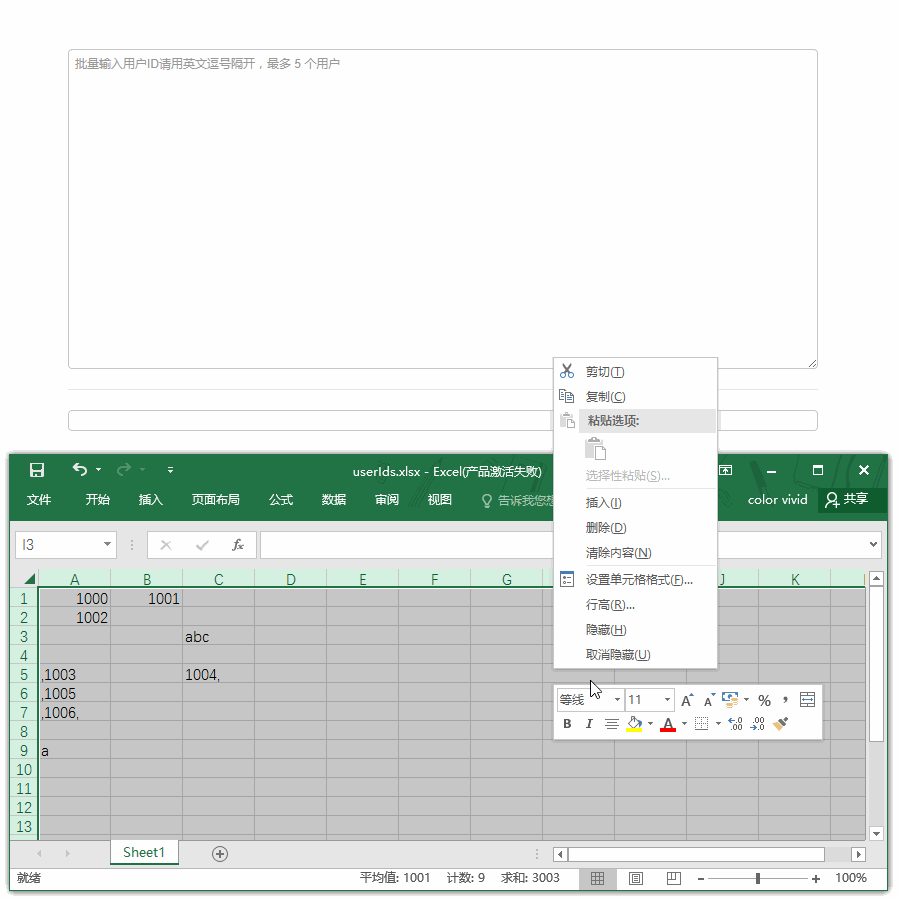Image resolution: width=900 pixels, height=899 pixels.
Task: Click the add new sheet plus icon
Action: coord(220,854)
